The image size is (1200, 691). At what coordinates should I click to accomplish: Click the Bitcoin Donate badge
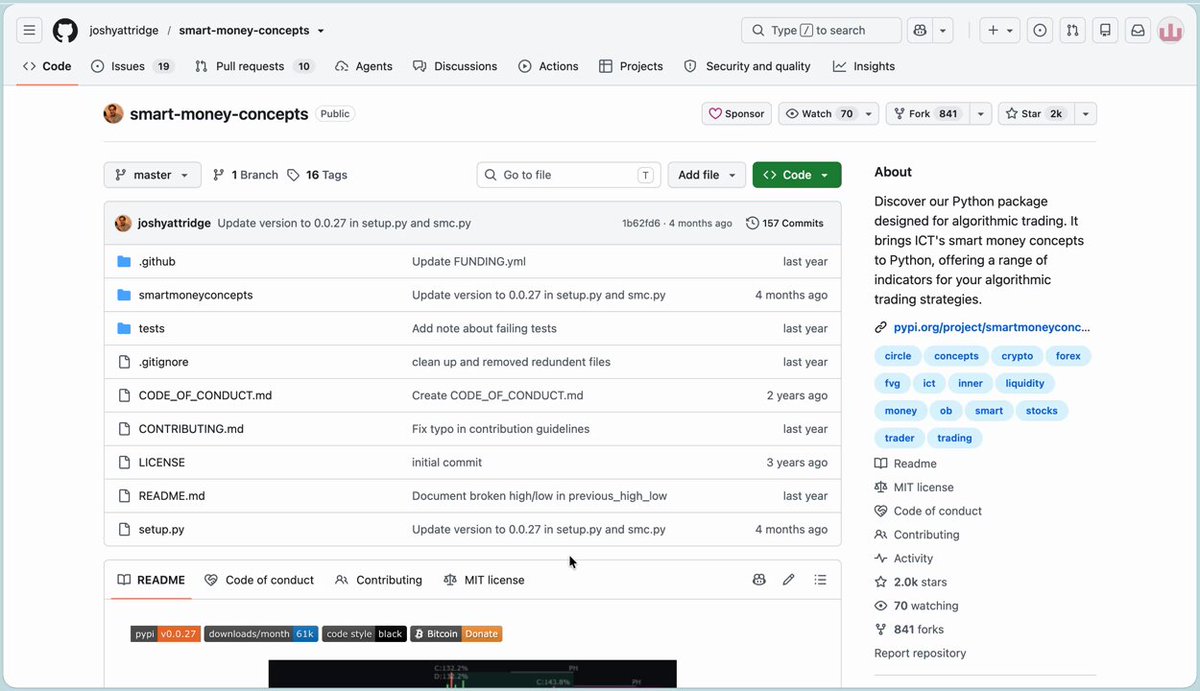(456, 634)
